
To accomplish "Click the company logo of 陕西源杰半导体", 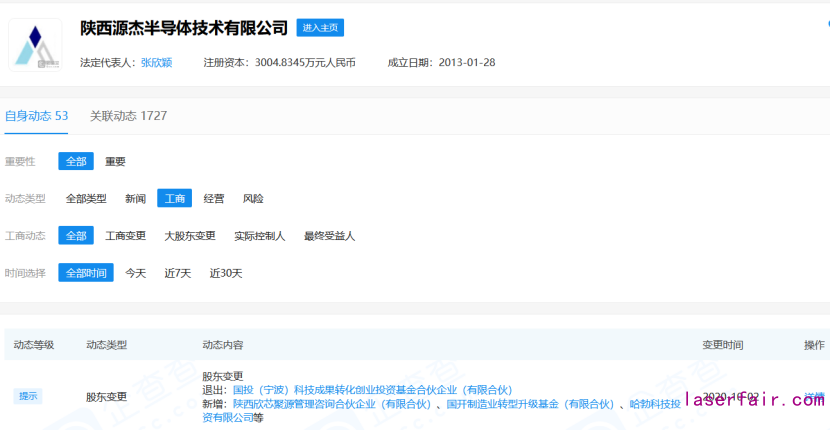I will [x=35, y=44].
